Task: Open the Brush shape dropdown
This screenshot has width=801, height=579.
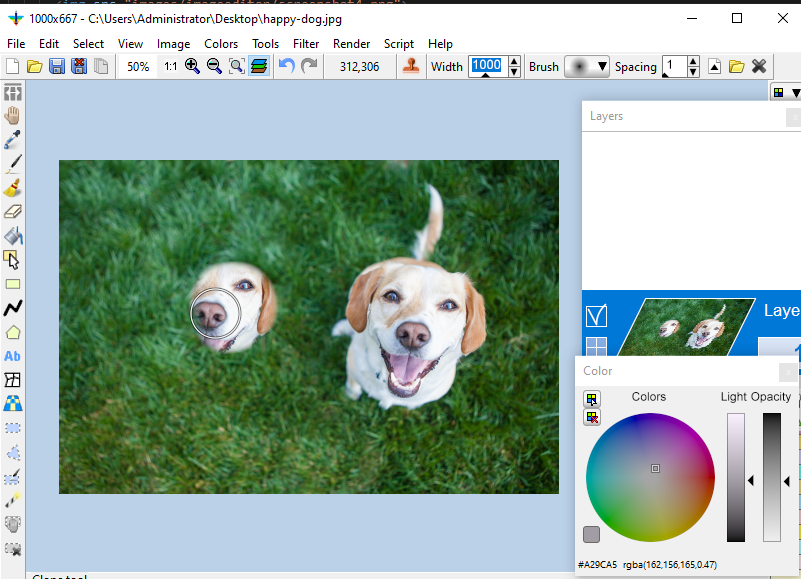Action: [x=587, y=67]
